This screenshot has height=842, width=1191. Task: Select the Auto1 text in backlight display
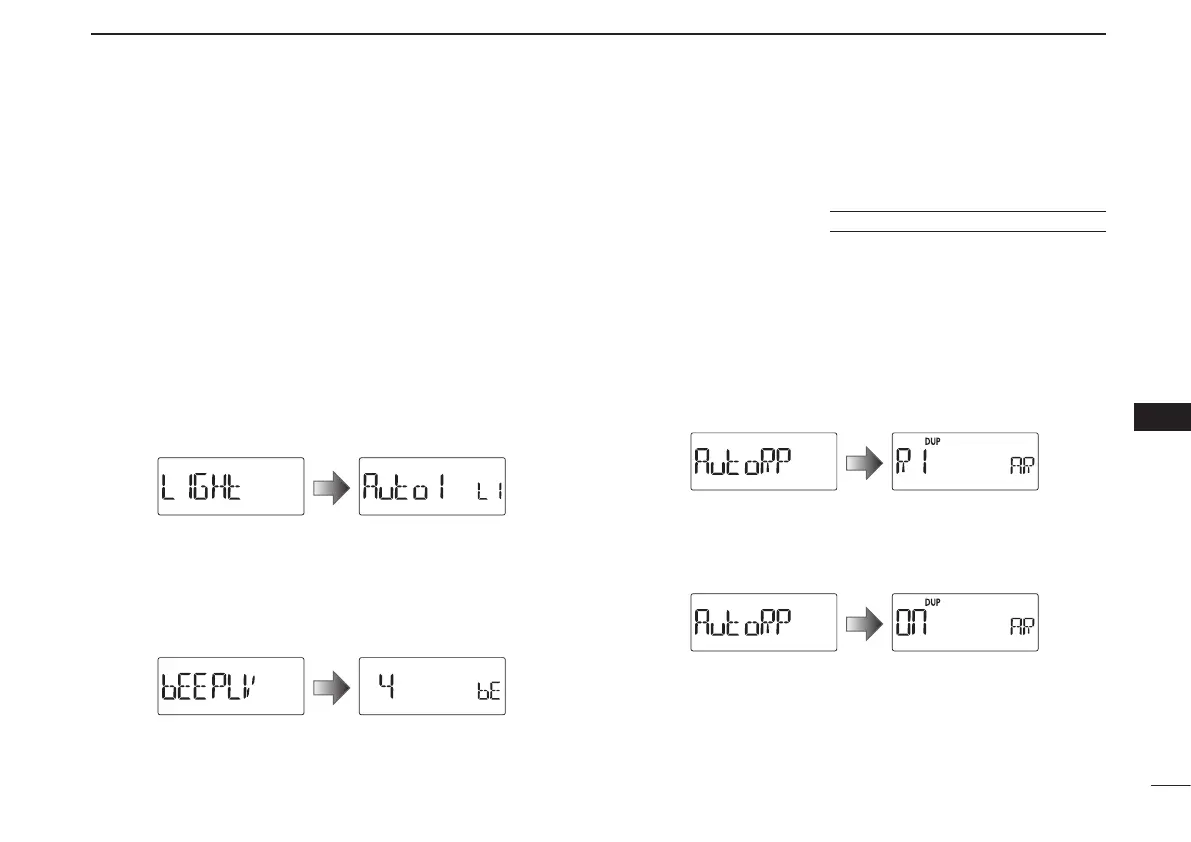click(404, 486)
